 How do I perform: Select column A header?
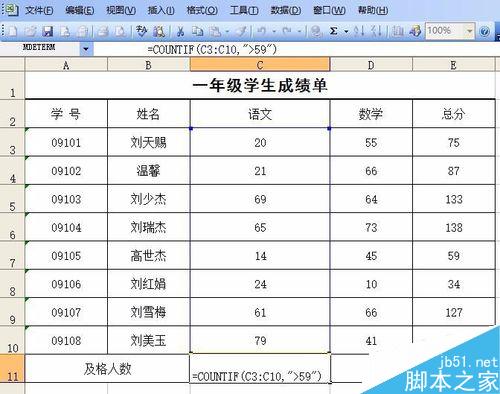click(x=66, y=65)
